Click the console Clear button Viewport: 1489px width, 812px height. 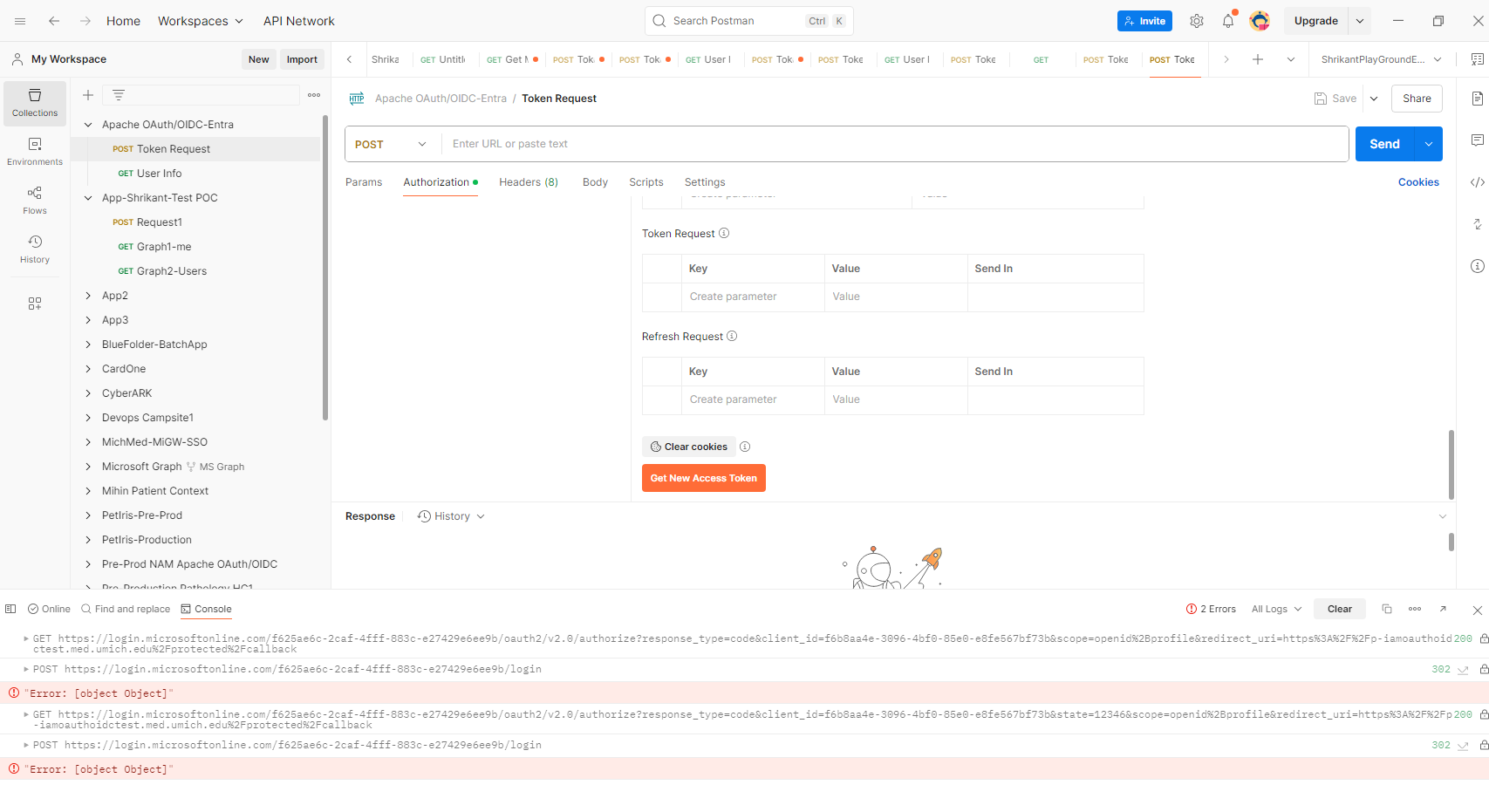click(x=1340, y=609)
